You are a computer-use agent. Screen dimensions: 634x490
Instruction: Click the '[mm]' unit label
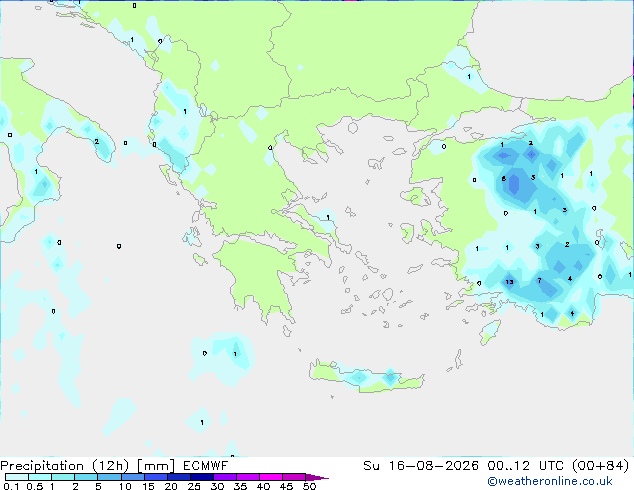[x=156, y=466]
